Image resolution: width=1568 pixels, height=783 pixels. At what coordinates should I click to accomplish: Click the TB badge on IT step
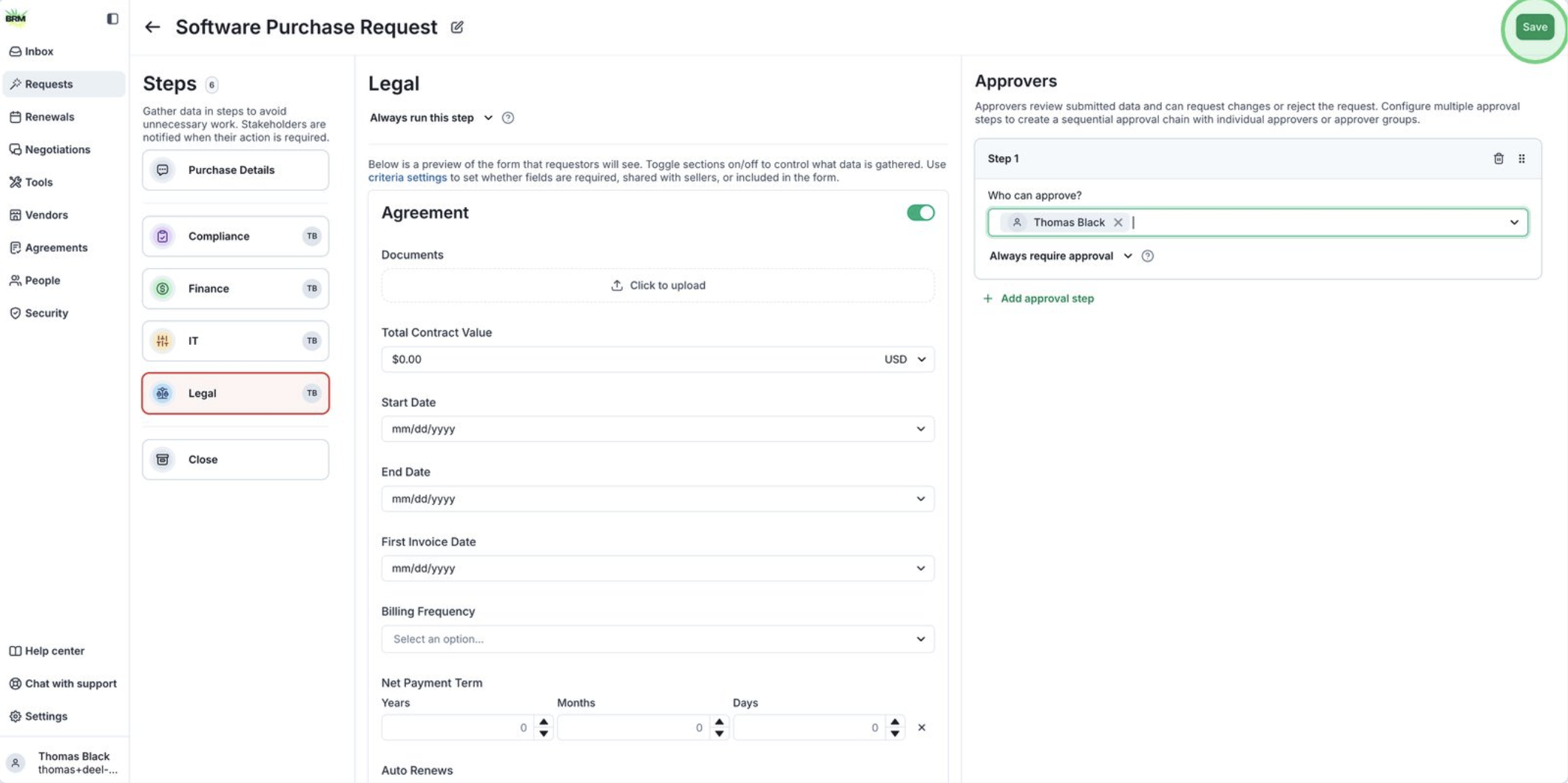(x=312, y=341)
